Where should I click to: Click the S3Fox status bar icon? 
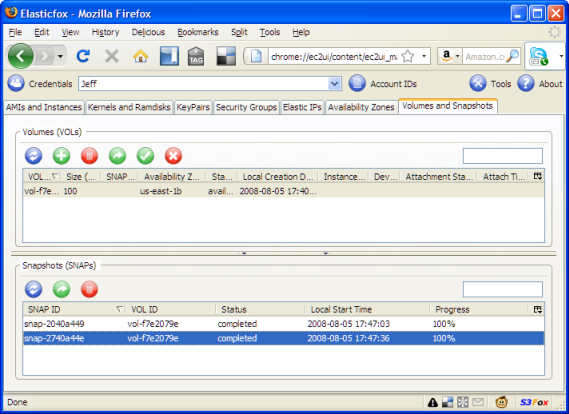coord(534,402)
